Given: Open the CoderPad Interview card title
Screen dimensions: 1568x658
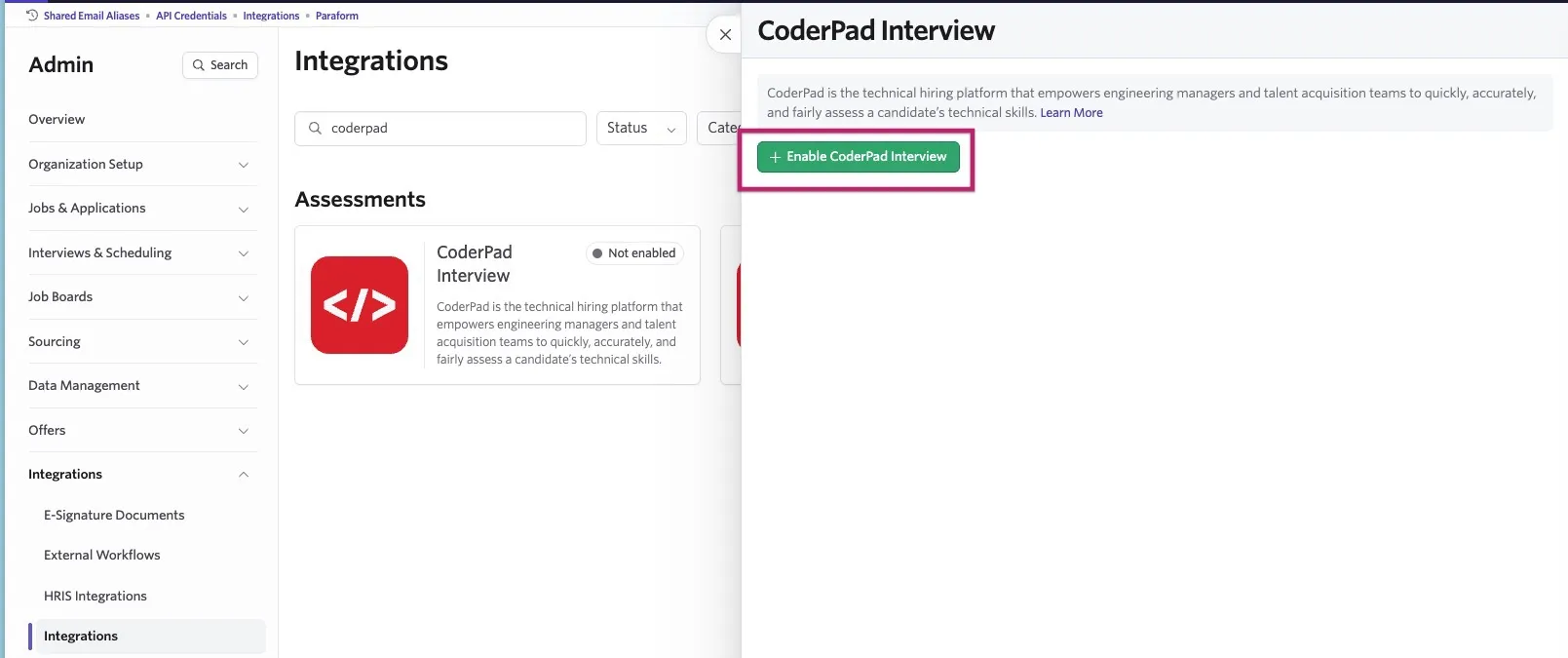Looking at the screenshot, I should pyautogui.click(x=475, y=264).
